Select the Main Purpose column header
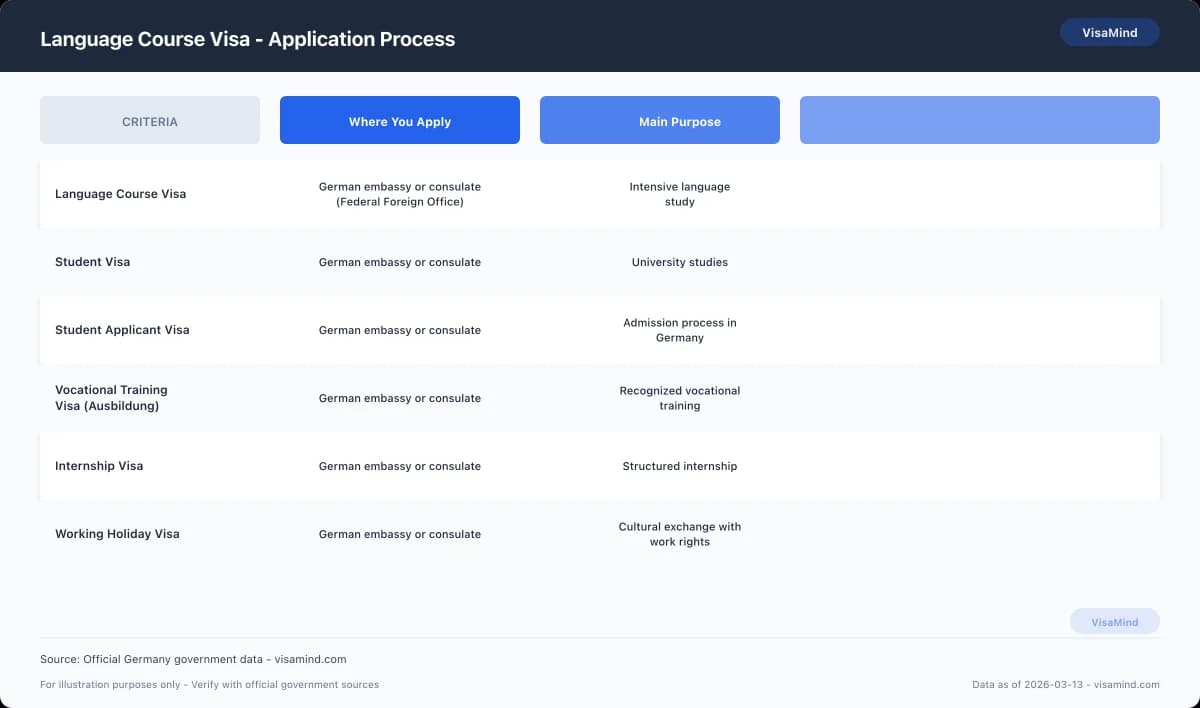This screenshot has width=1200, height=708. tap(680, 121)
